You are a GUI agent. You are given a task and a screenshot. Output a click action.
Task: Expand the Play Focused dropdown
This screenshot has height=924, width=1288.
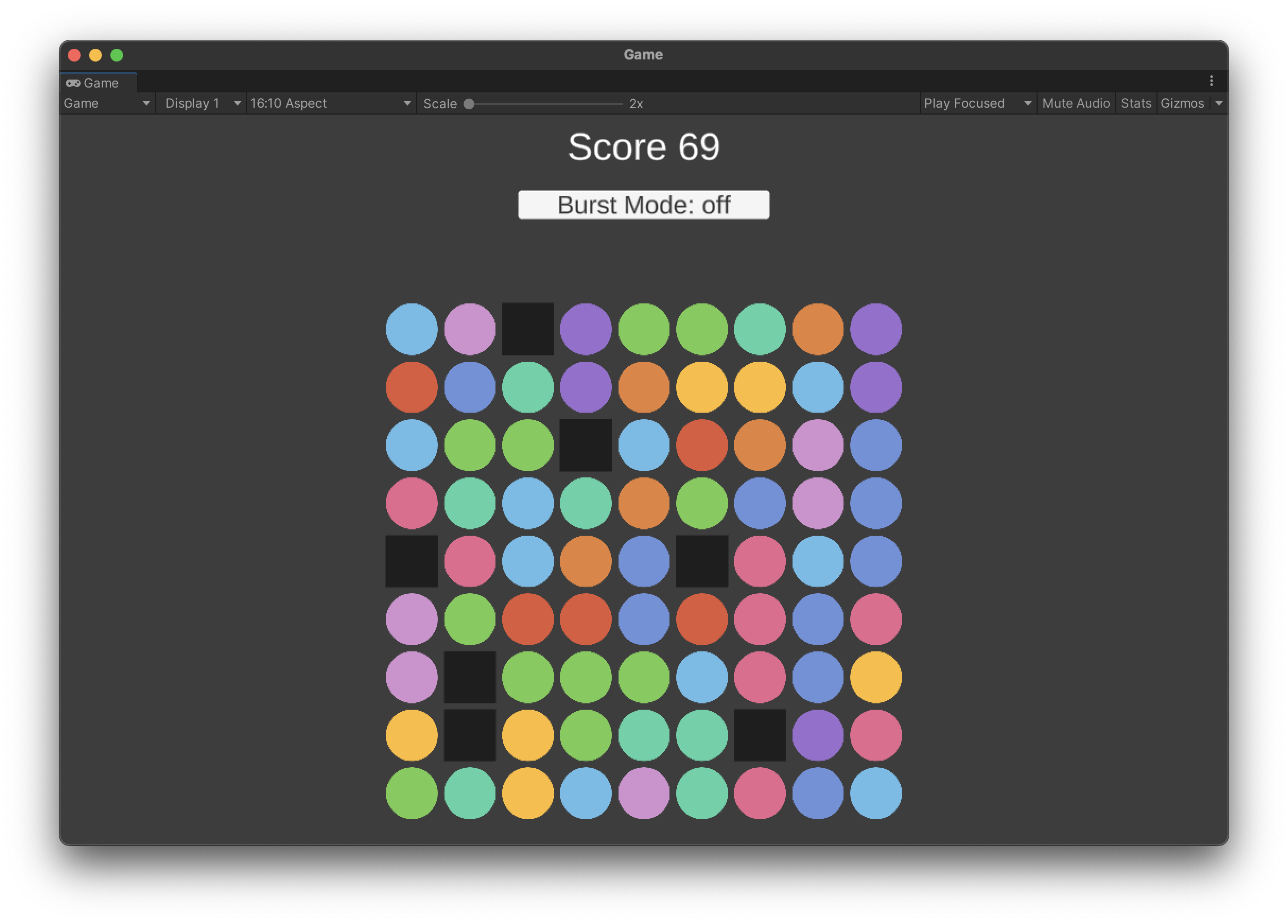977,103
